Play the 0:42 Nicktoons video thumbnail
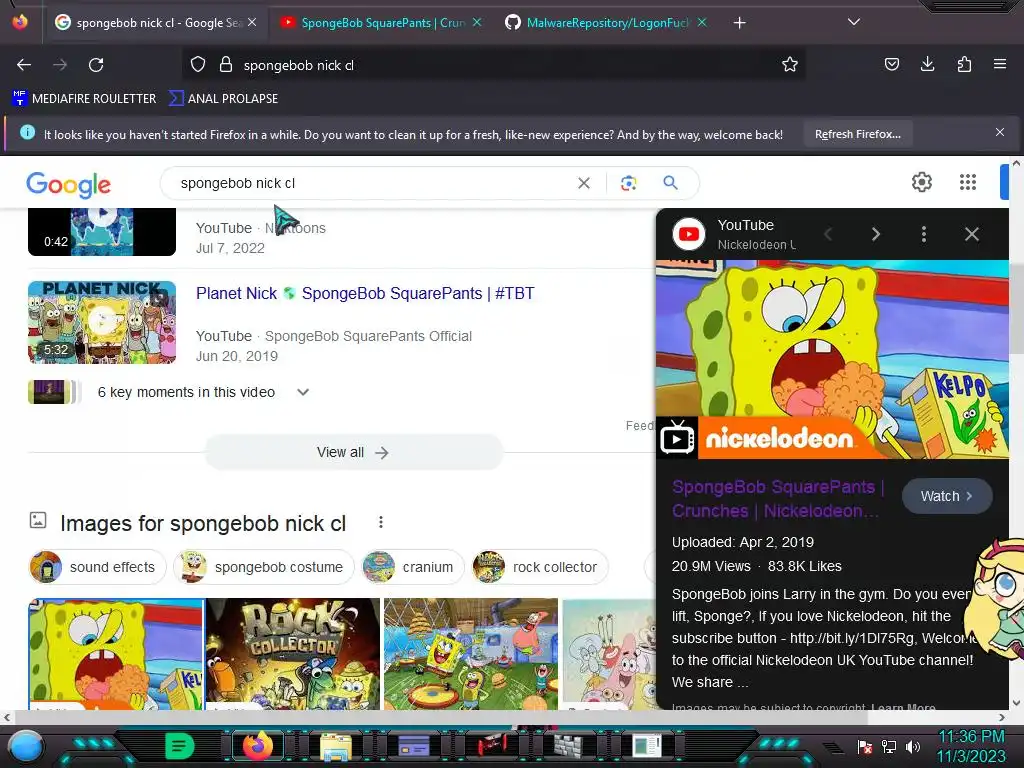 102,232
